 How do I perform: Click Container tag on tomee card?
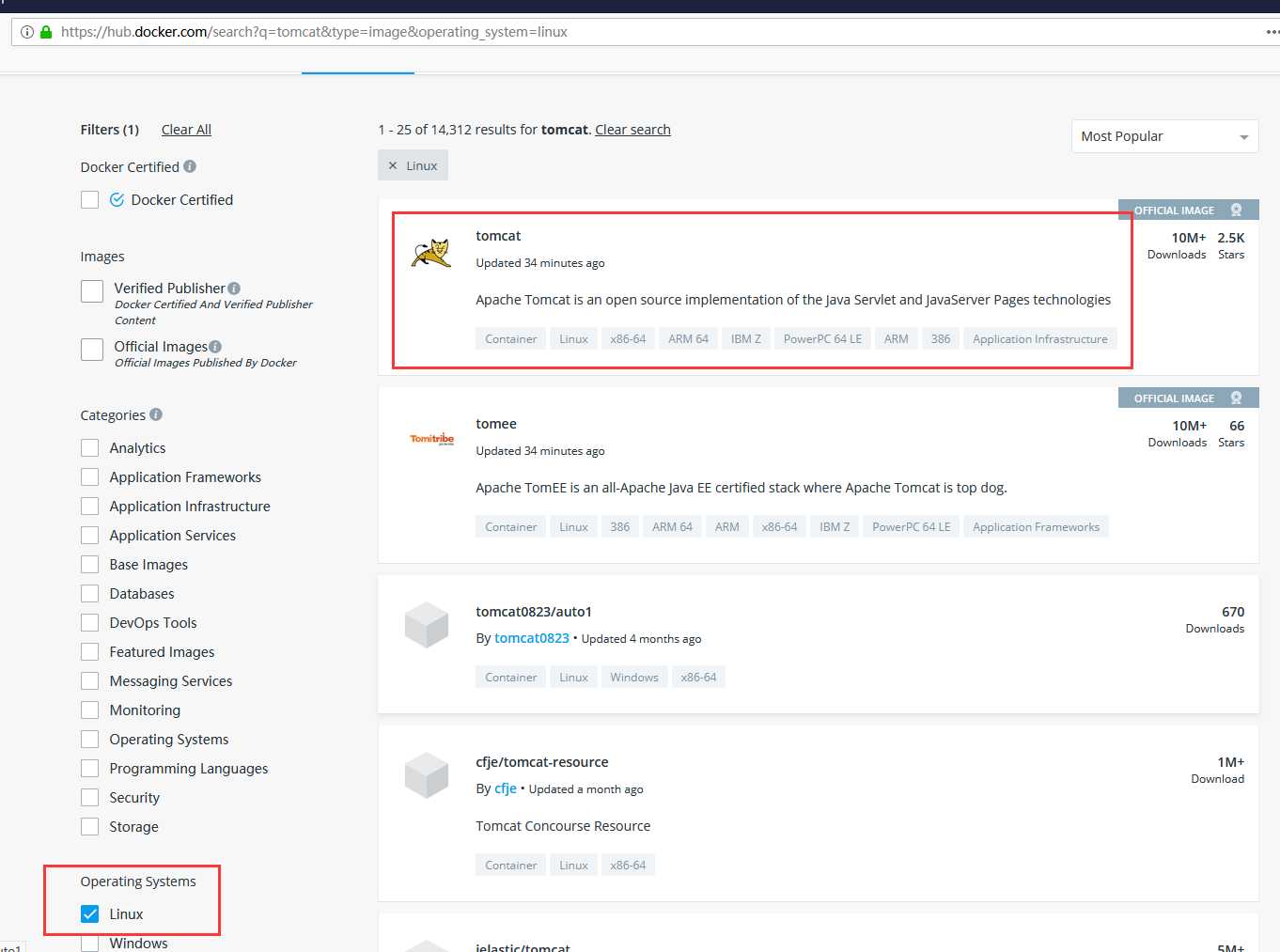pos(511,527)
